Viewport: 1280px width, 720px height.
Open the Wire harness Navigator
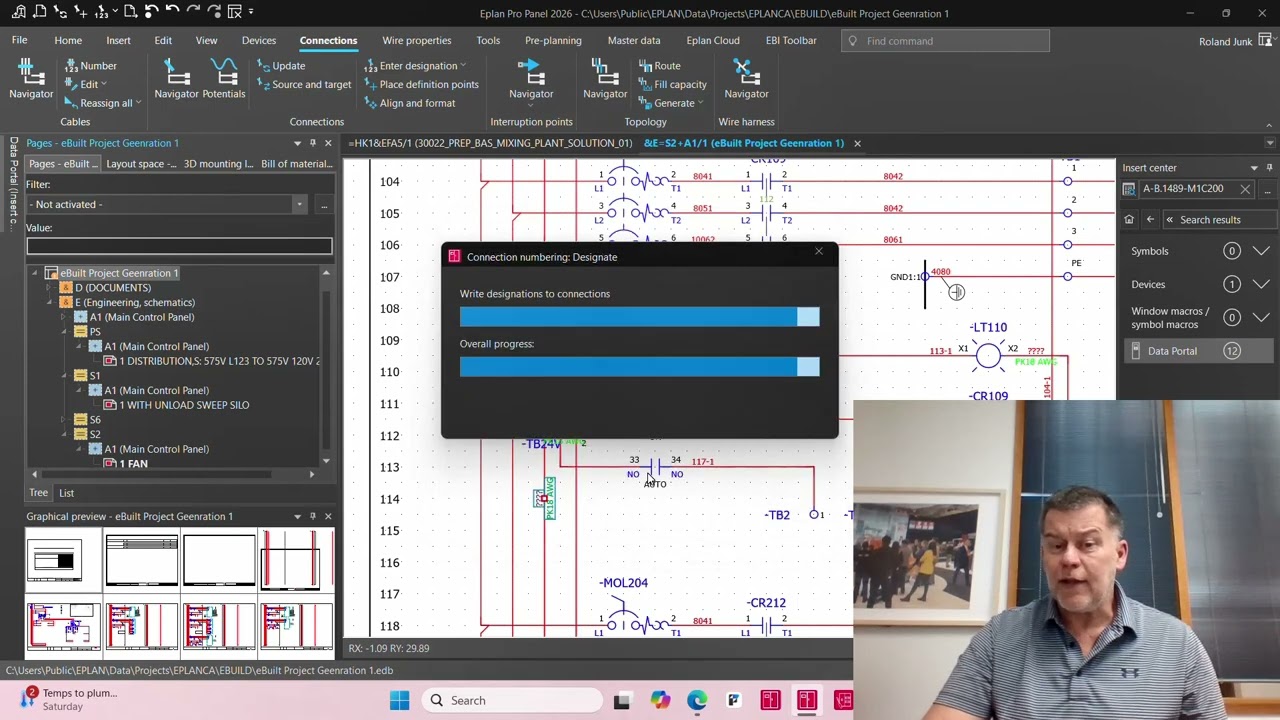[x=746, y=79]
